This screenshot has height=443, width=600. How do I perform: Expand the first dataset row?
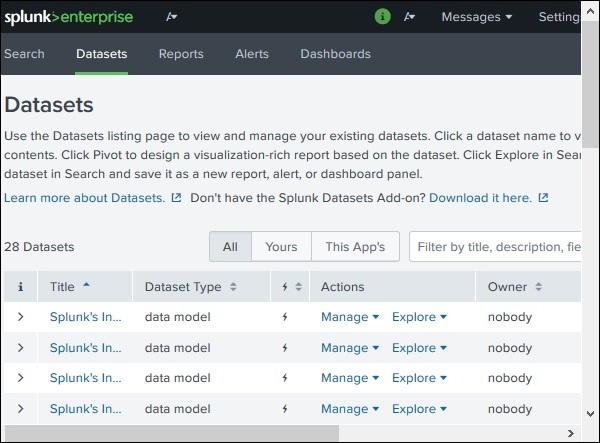pyautogui.click(x=21, y=318)
